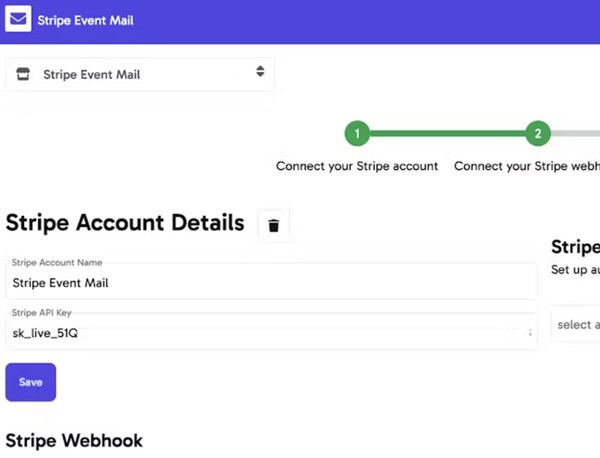Click green progress bar between steps 1 and 2
Viewport: 600px width, 458px height.
[x=447, y=133]
